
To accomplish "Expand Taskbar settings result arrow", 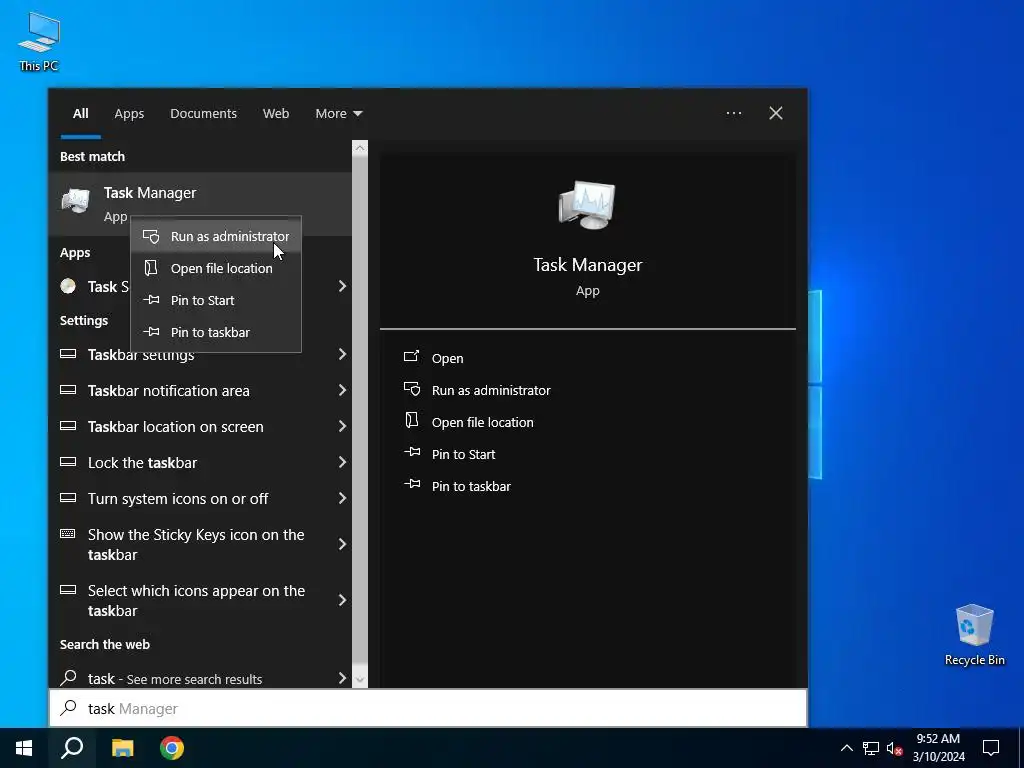I will [342, 354].
